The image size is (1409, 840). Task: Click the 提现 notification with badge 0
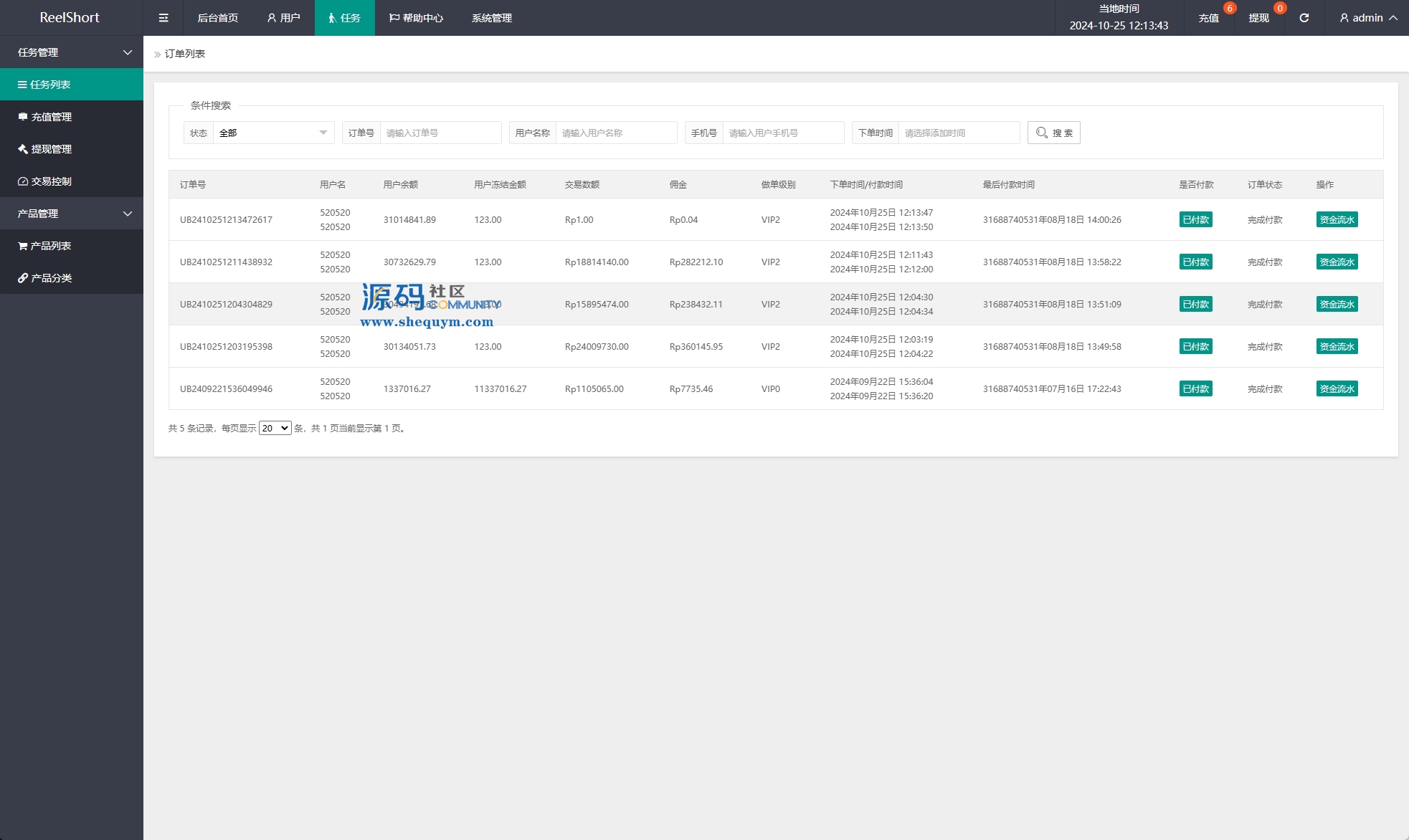click(x=1258, y=18)
